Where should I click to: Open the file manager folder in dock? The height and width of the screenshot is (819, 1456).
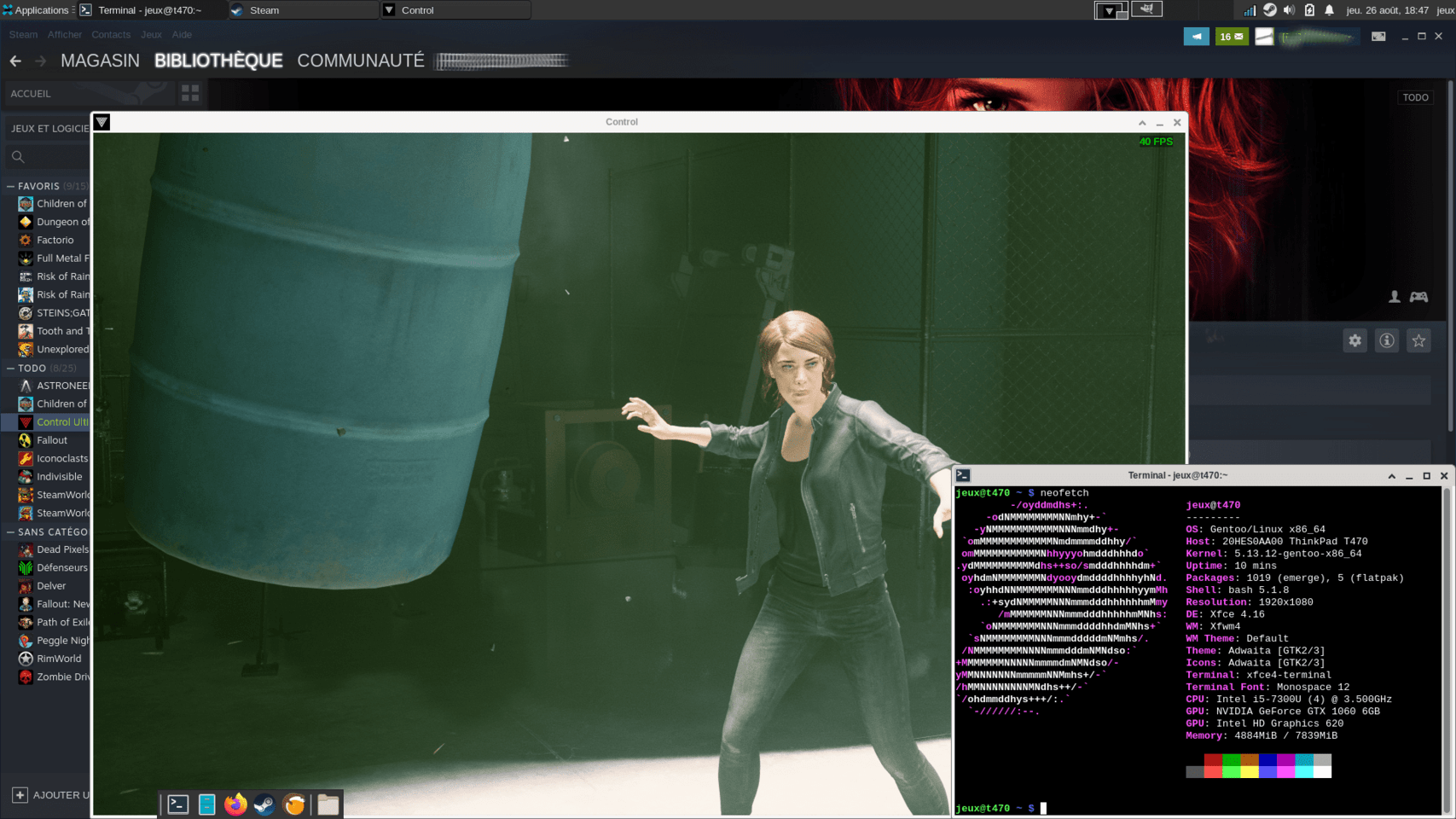328,804
